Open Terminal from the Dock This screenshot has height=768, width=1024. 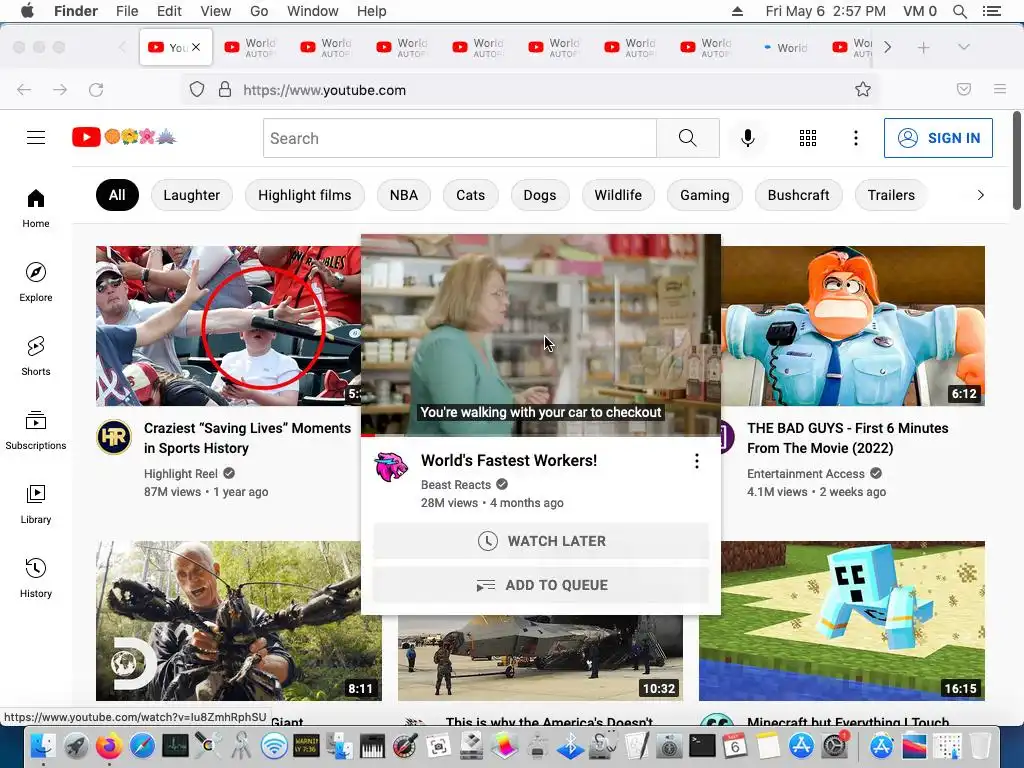coord(702,745)
